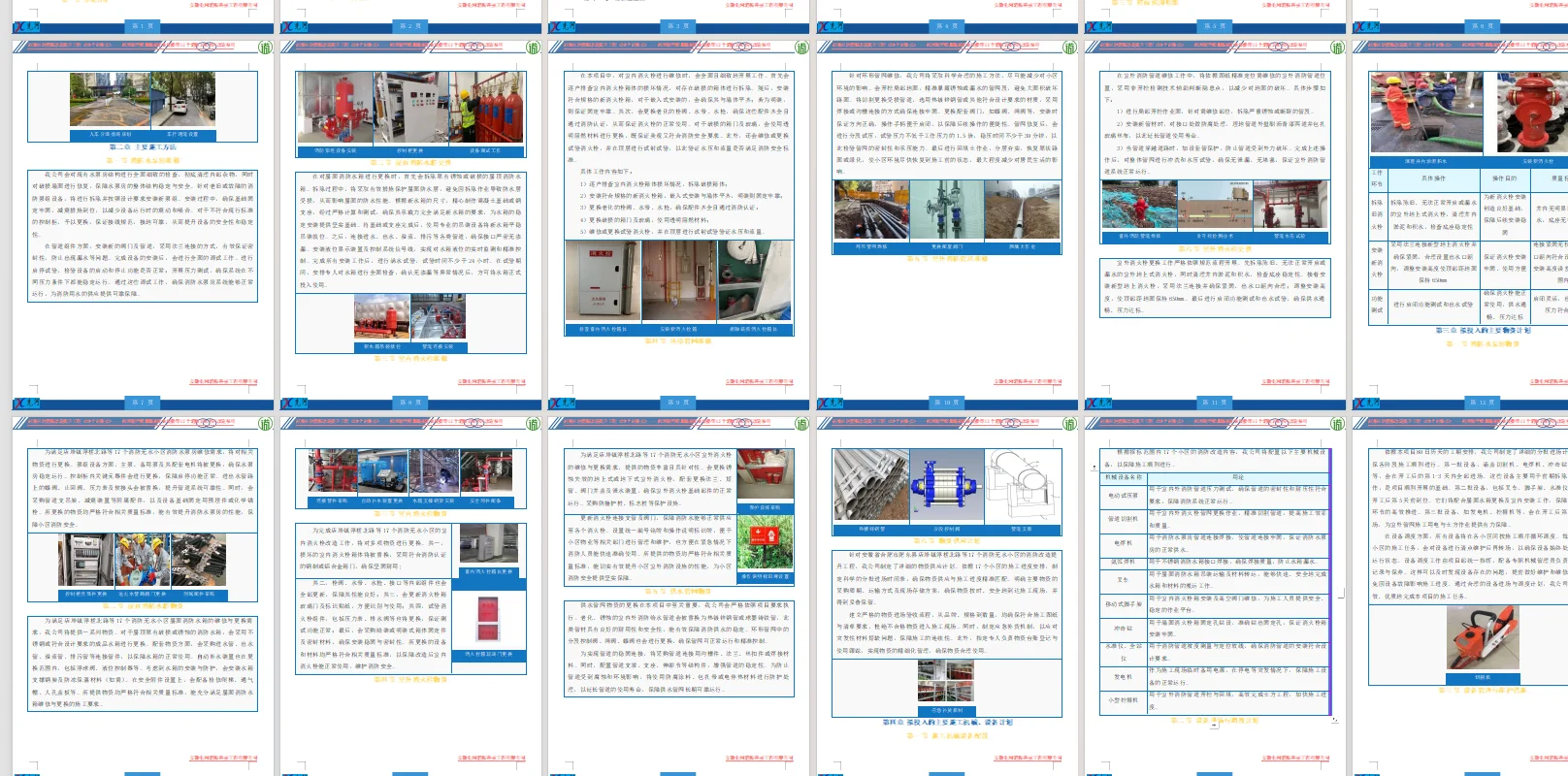Click the blue logo beside the 第 8 页 footer
This screenshot has width=1568, height=776.
294,403
